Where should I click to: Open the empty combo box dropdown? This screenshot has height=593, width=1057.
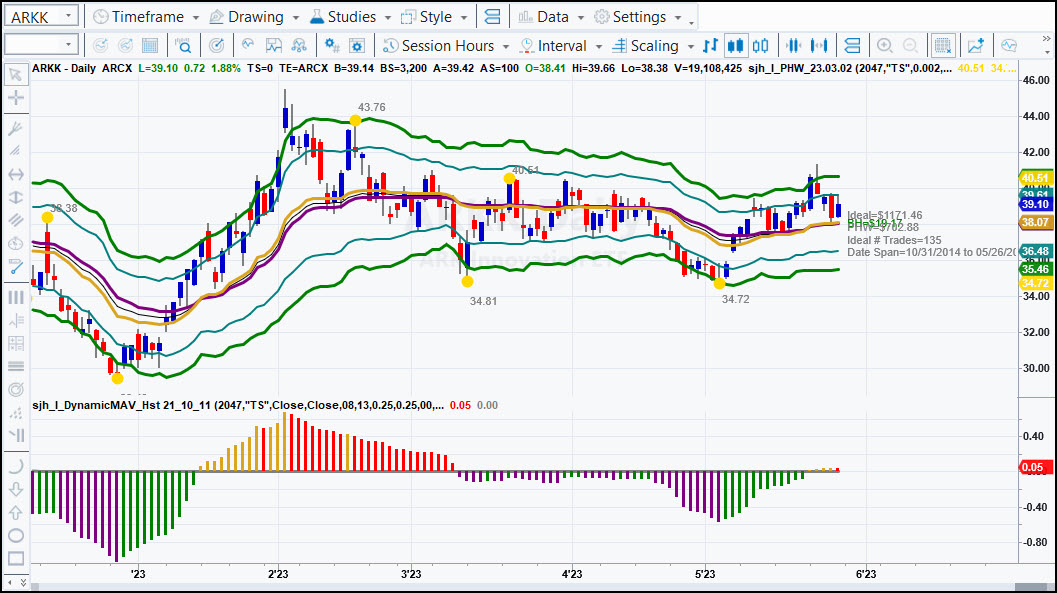coord(68,45)
